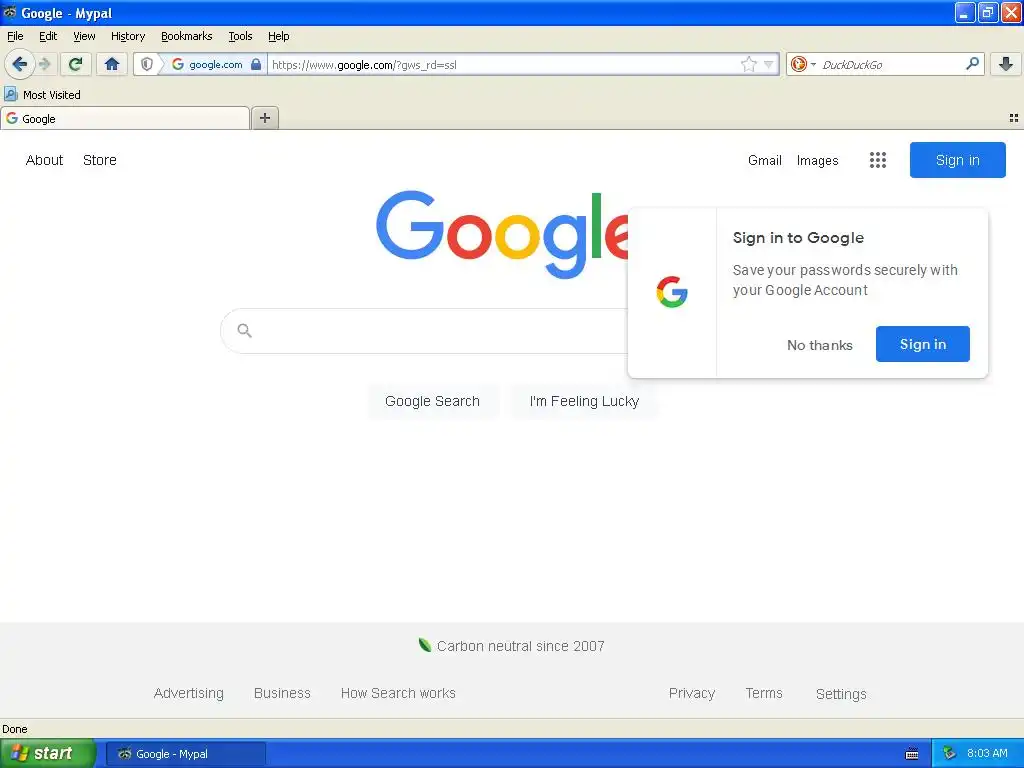1024x768 pixels.
Task: Open the Google apps grid
Action: (878, 160)
